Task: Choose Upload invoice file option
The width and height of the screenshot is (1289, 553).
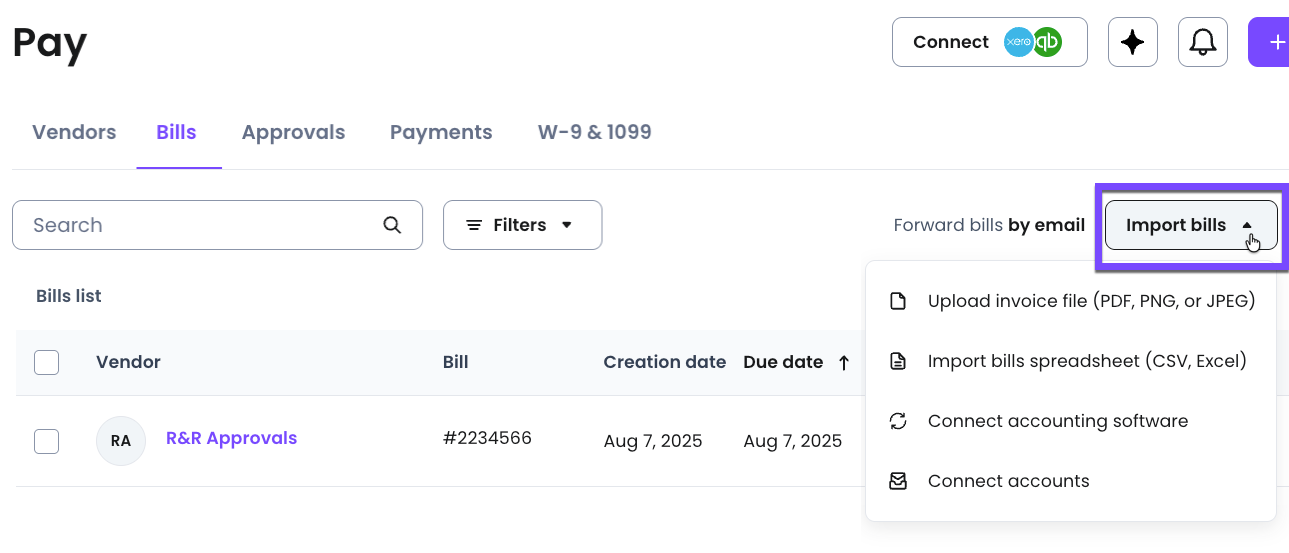Action: point(1091,301)
